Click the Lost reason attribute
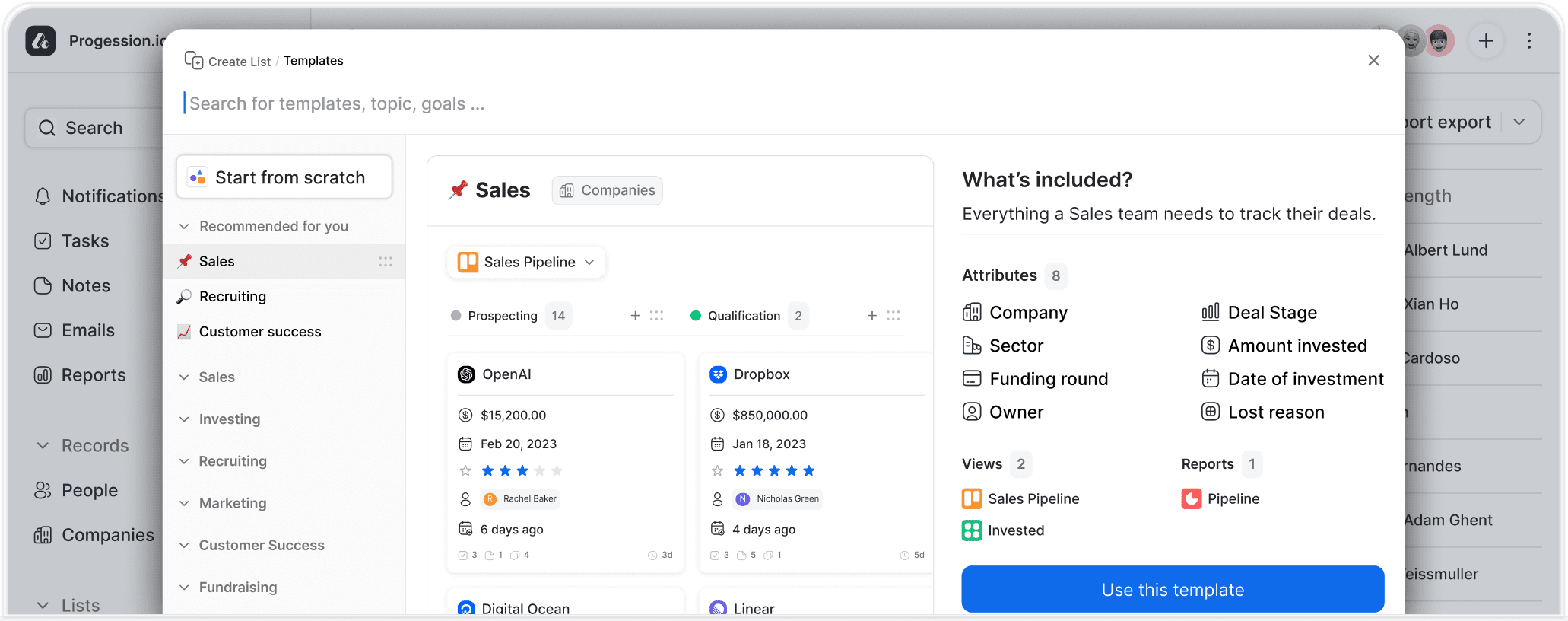Image resolution: width=1568 pixels, height=621 pixels. click(x=1263, y=412)
